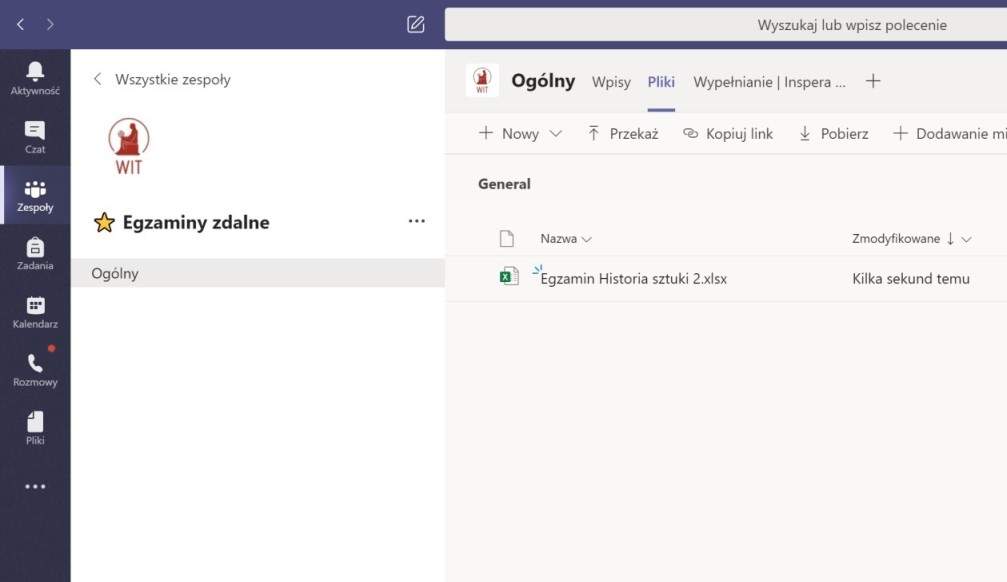Click the Kilka sekund temu cell

911,278
